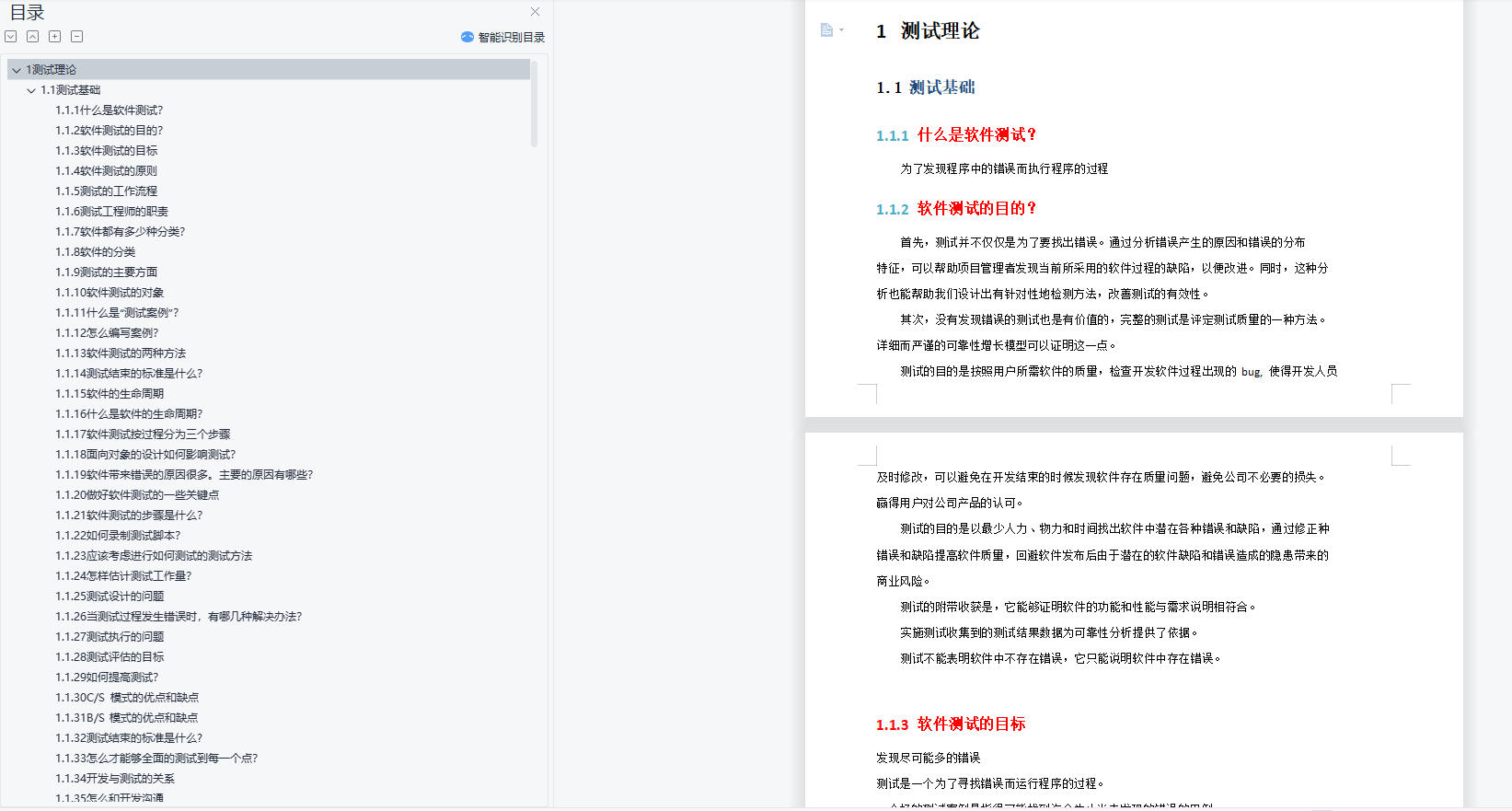Click 1.1.18面向对象的设计如何影响测试?
The width and height of the screenshot is (1512, 811).
coord(145,455)
